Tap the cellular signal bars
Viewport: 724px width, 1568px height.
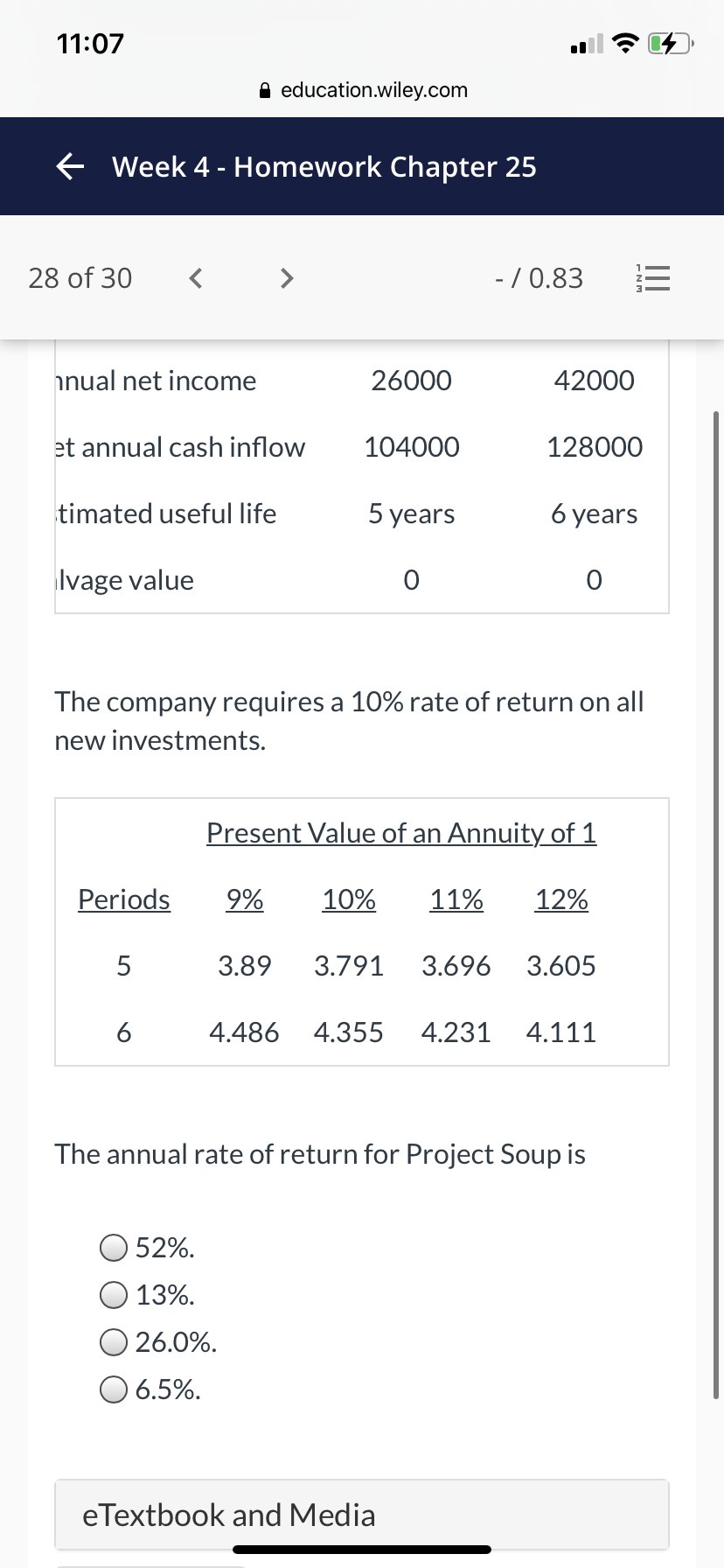(x=586, y=43)
